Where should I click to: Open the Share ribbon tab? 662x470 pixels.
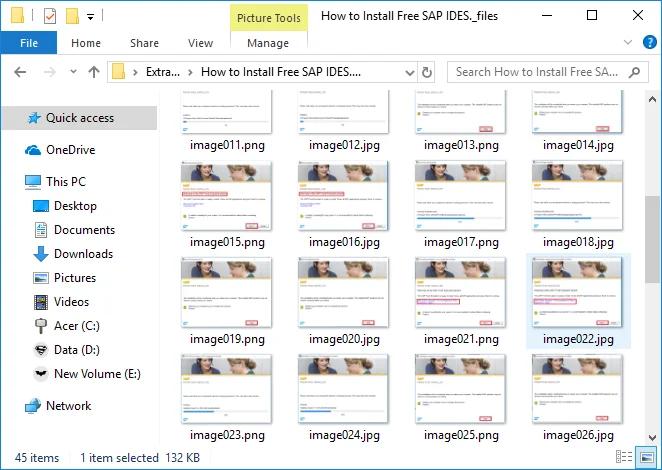click(x=144, y=43)
